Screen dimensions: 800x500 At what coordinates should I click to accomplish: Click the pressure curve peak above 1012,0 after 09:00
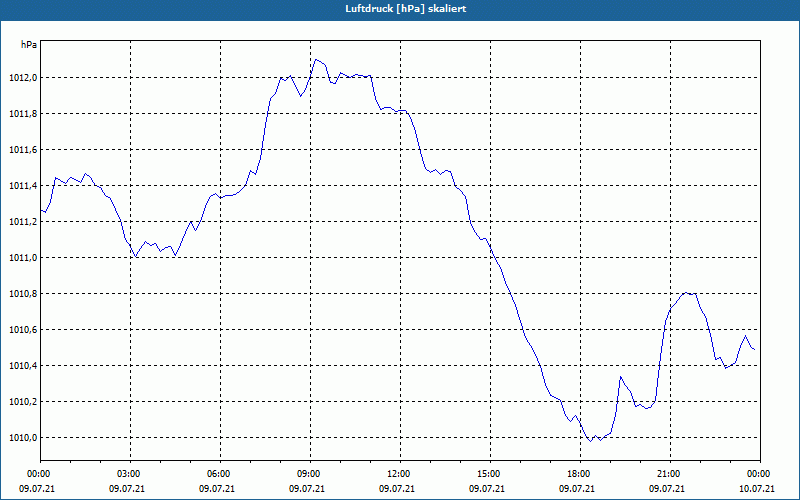tap(316, 60)
